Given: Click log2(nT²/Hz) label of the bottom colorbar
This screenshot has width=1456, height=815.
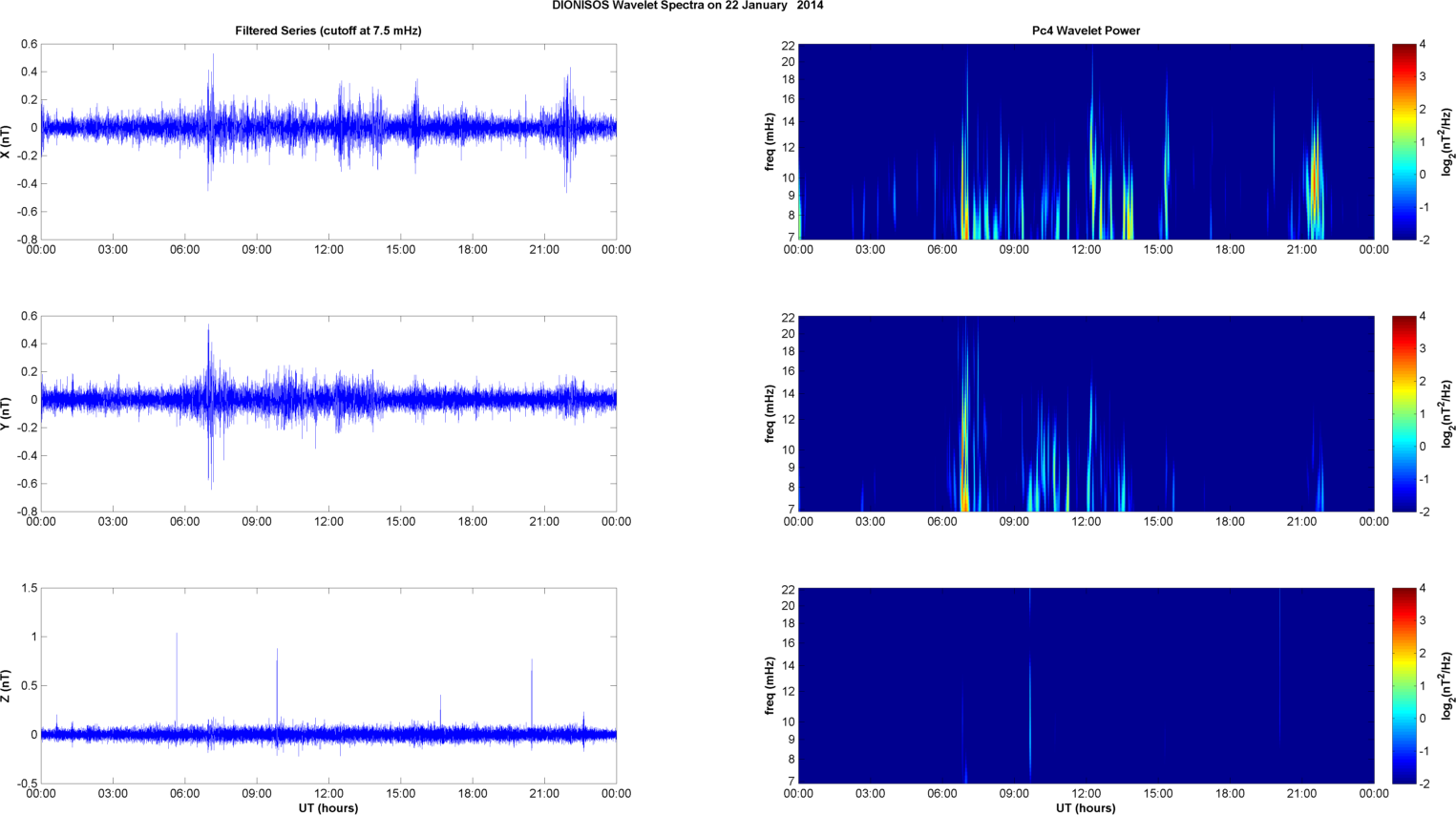Looking at the screenshot, I should click(1447, 685).
